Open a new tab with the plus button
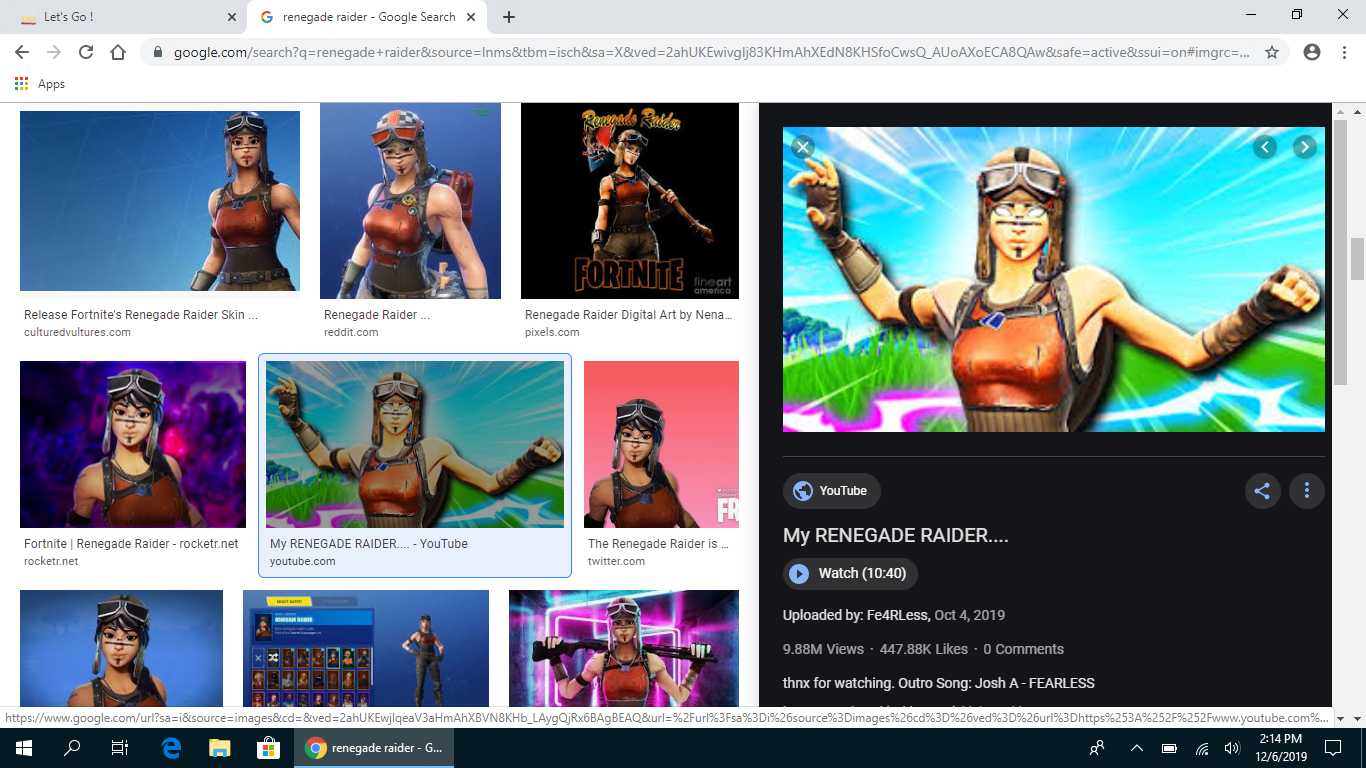This screenshot has width=1366, height=768. click(x=509, y=17)
